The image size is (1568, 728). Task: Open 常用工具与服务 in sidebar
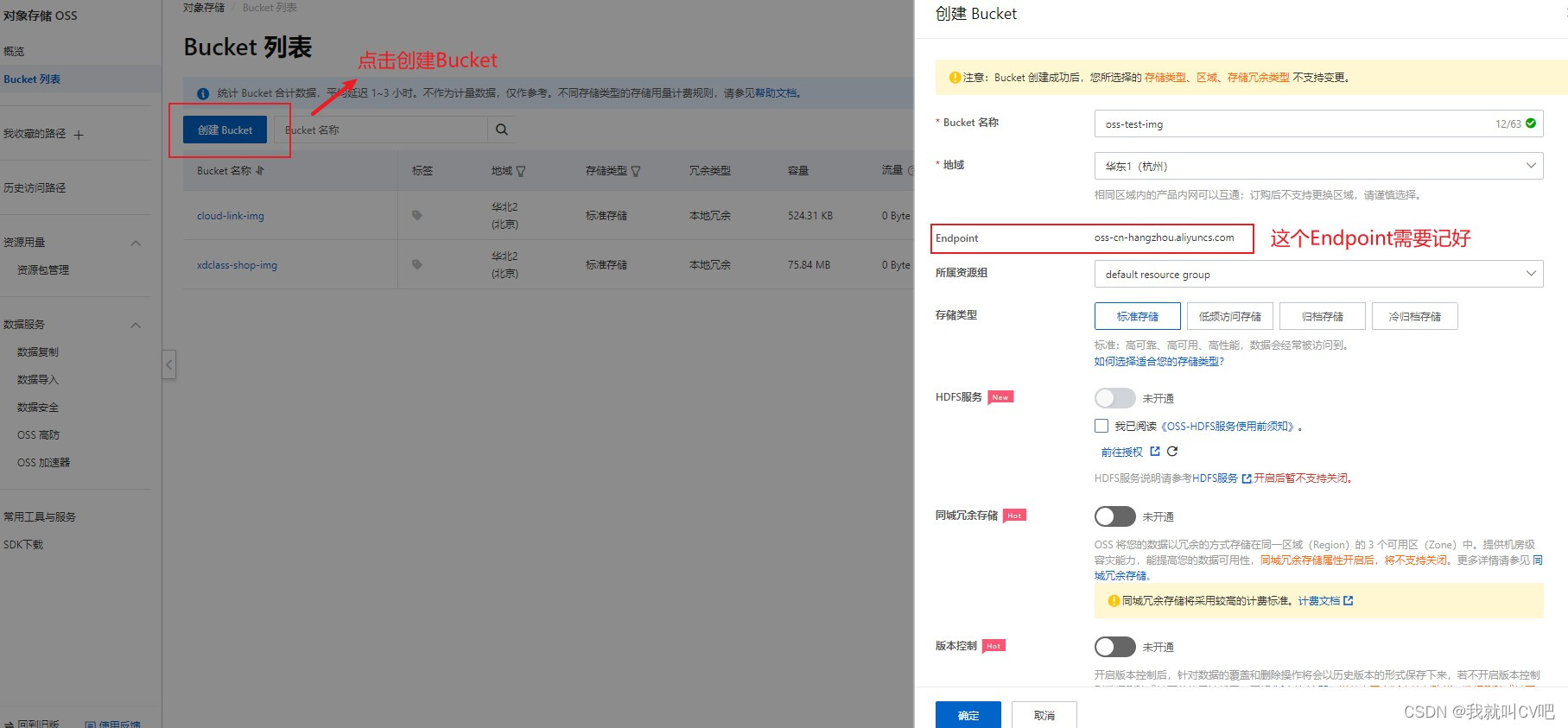pyautogui.click(x=40, y=516)
